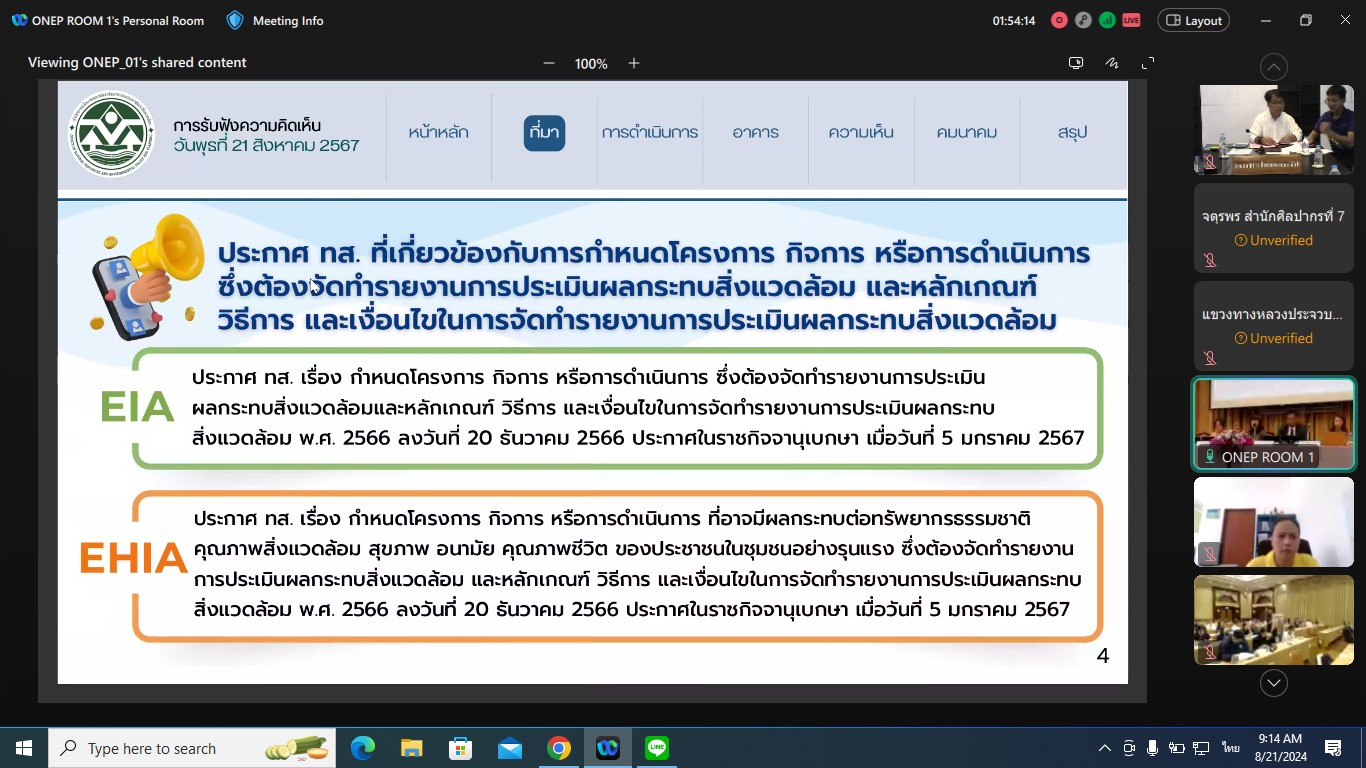
Task: Open the meeting lock key icon
Action: (x=1083, y=20)
